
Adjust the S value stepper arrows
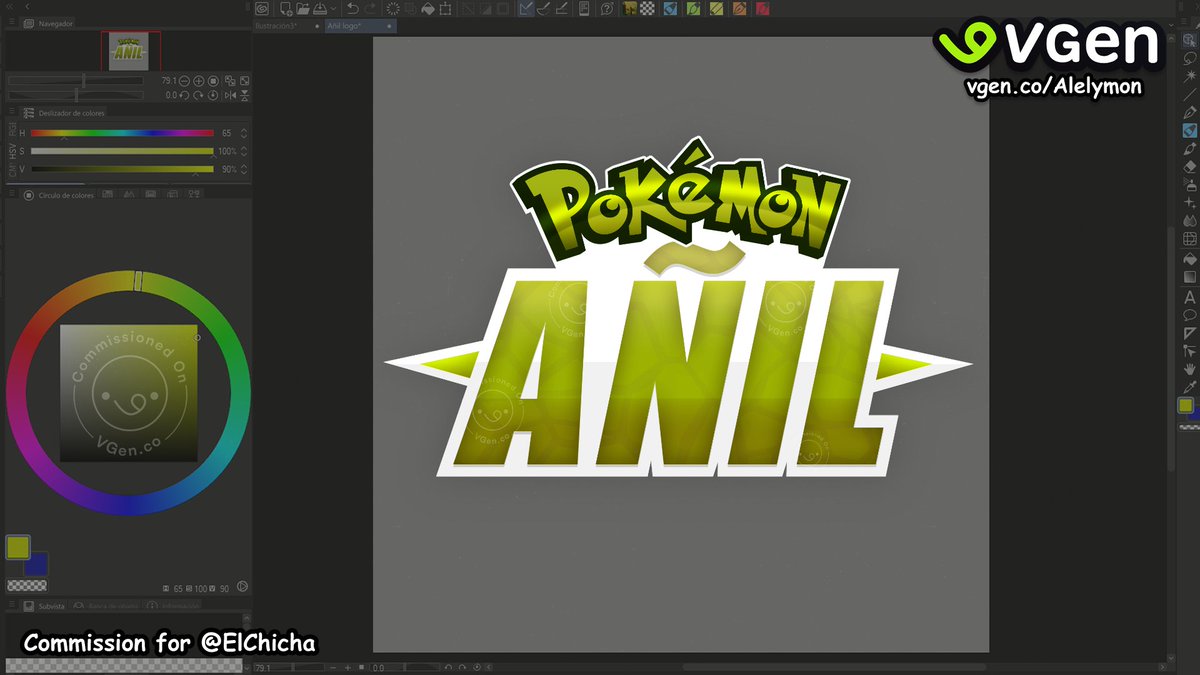pos(244,151)
